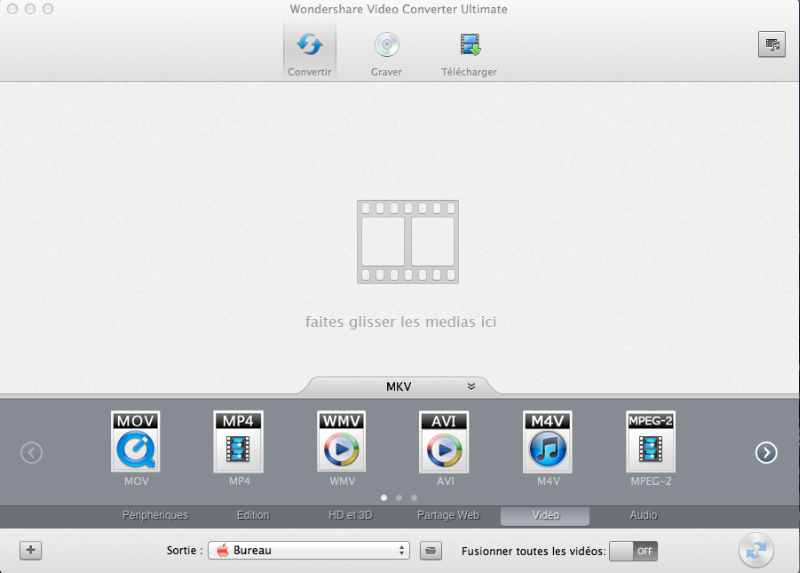The height and width of the screenshot is (573, 800).
Task: Open the media browser icon at top right
Action: pyautogui.click(x=771, y=45)
